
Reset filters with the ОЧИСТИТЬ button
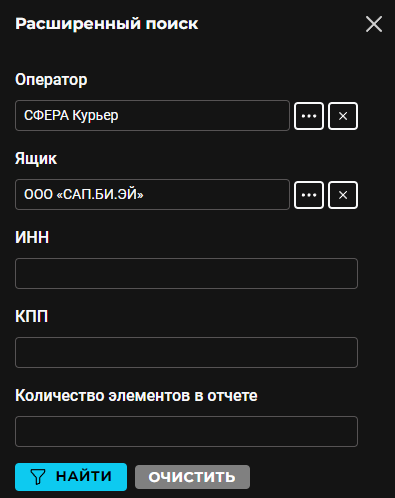(192, 477)
